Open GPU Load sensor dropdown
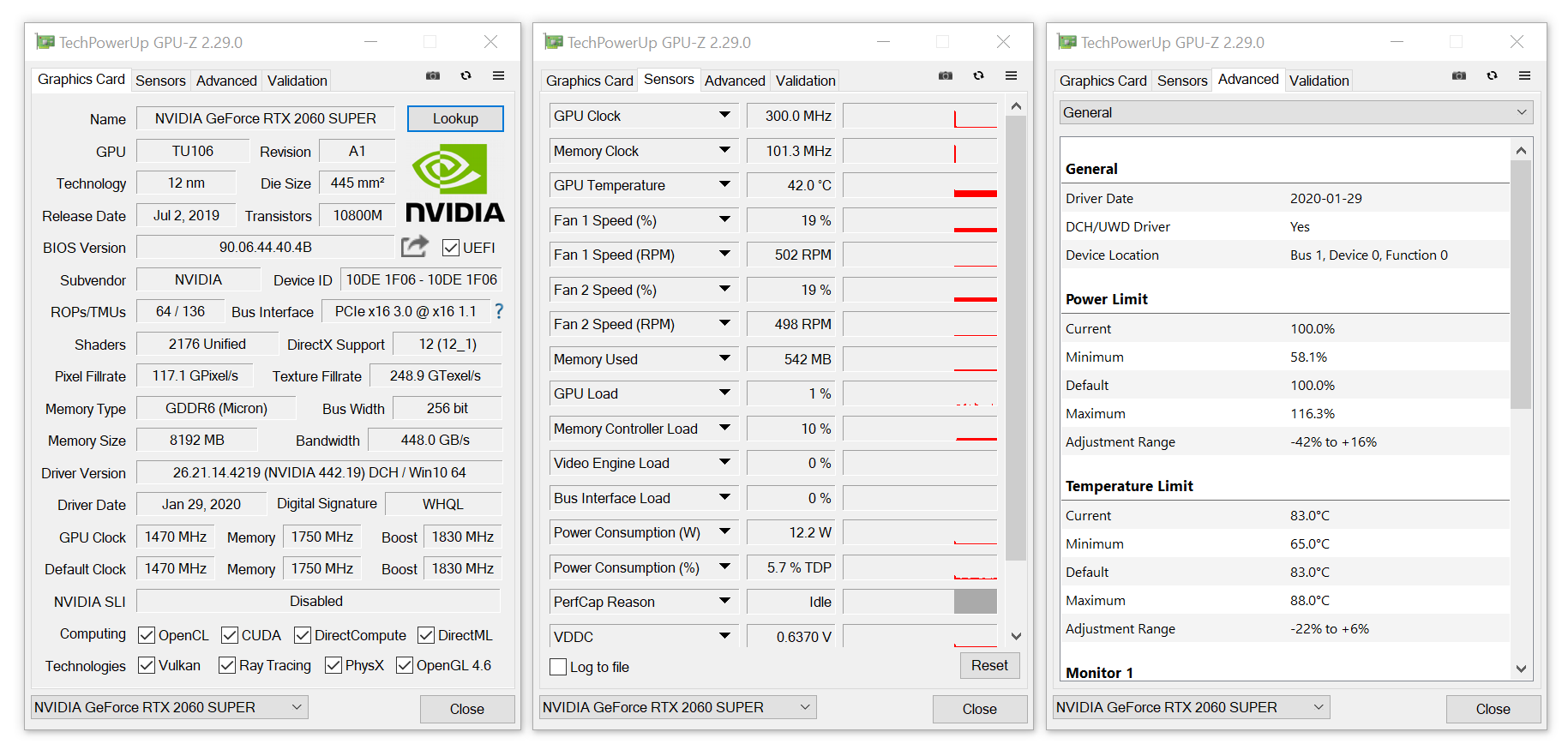 (724, 393)
